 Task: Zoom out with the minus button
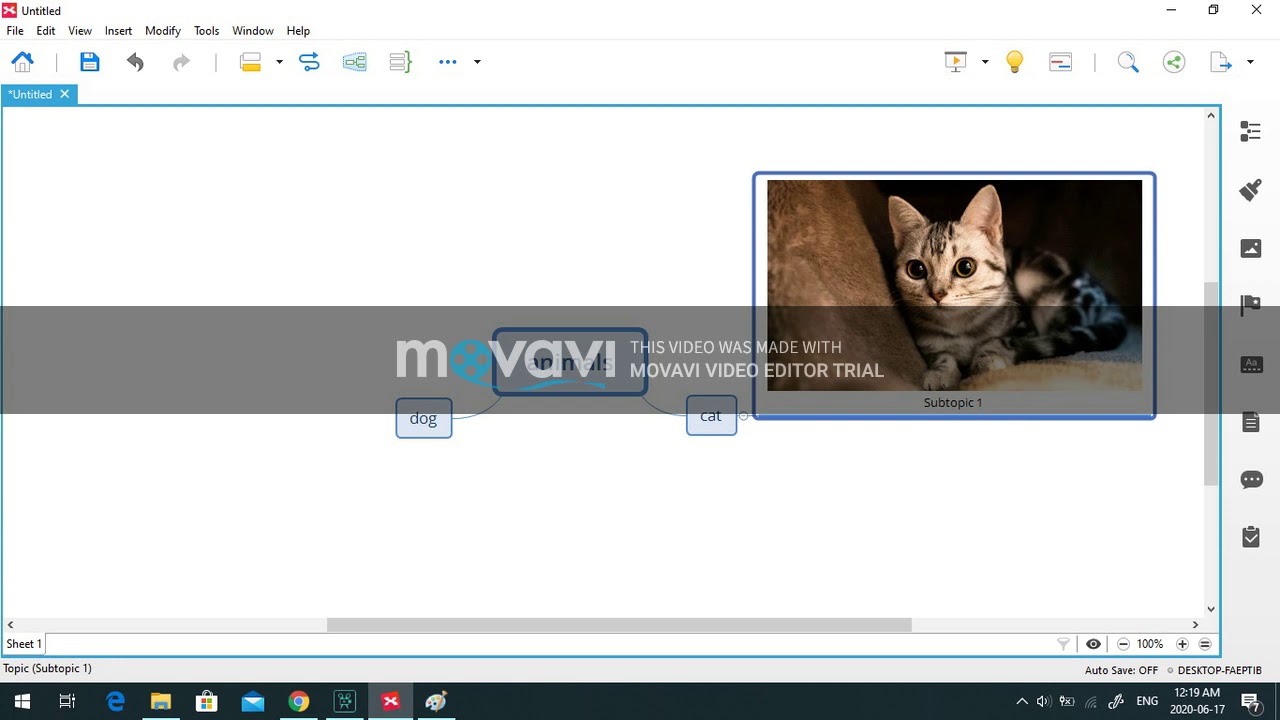click(x=1123, y=644)
